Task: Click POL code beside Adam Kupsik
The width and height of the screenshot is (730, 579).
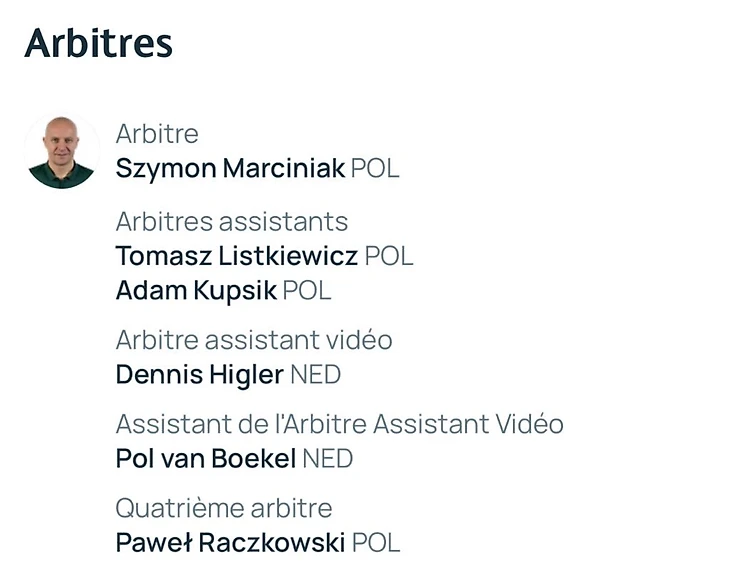Action: tap(307, 291)
